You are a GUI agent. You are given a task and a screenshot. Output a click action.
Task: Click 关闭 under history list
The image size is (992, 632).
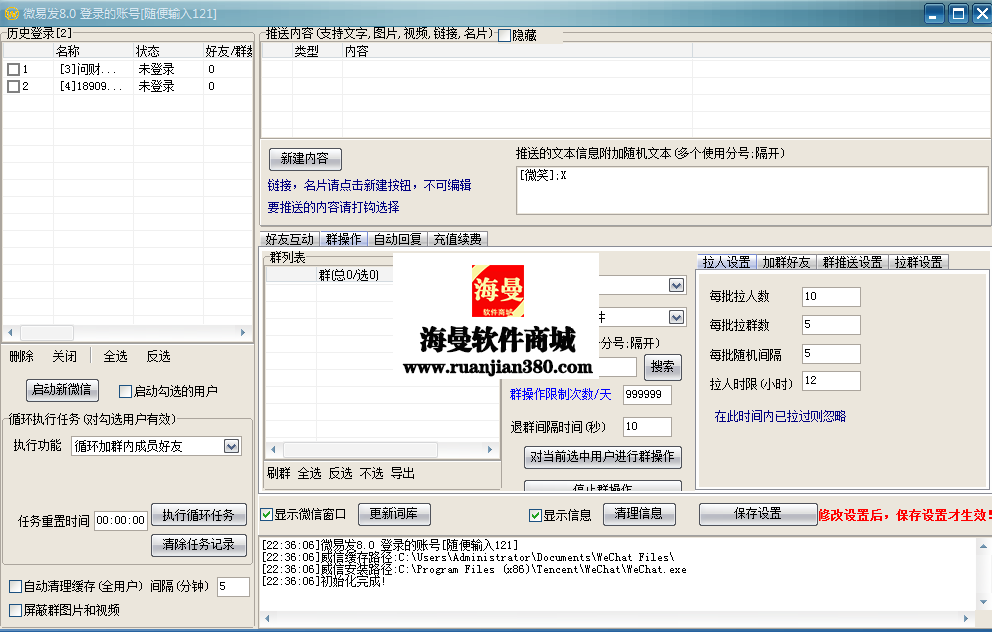point(65,357)
